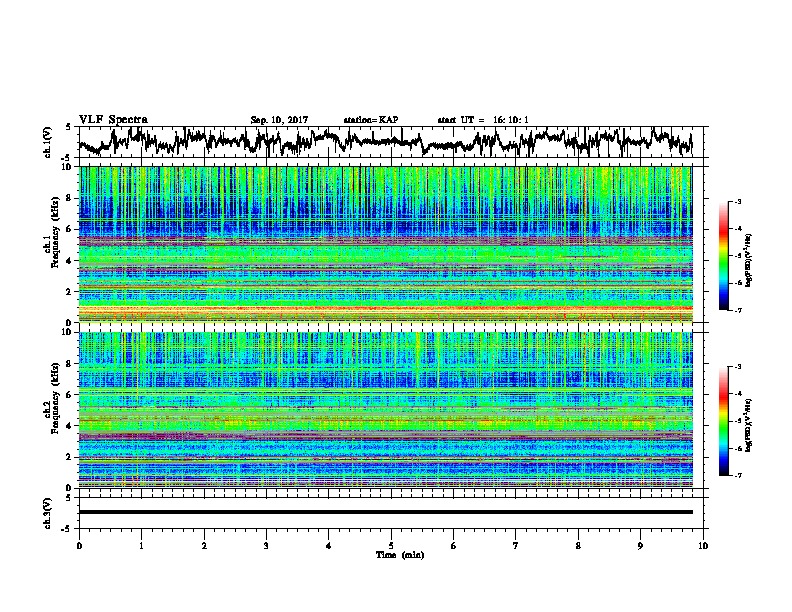Click the "4" kHz tick of ch.1 spectrogram

[70, 261]
